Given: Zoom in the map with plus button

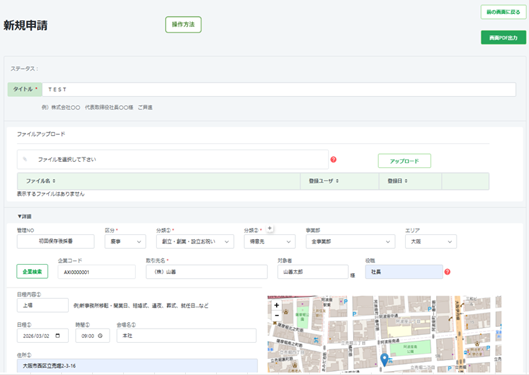Looking at the screenshot, I should pos(277,306).
